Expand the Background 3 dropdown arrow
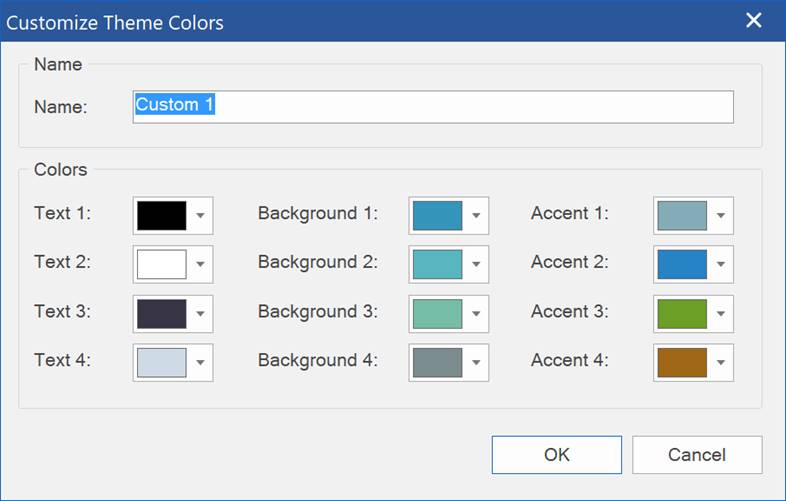This screenshot has width=786, height=501. tap(476, 314)
